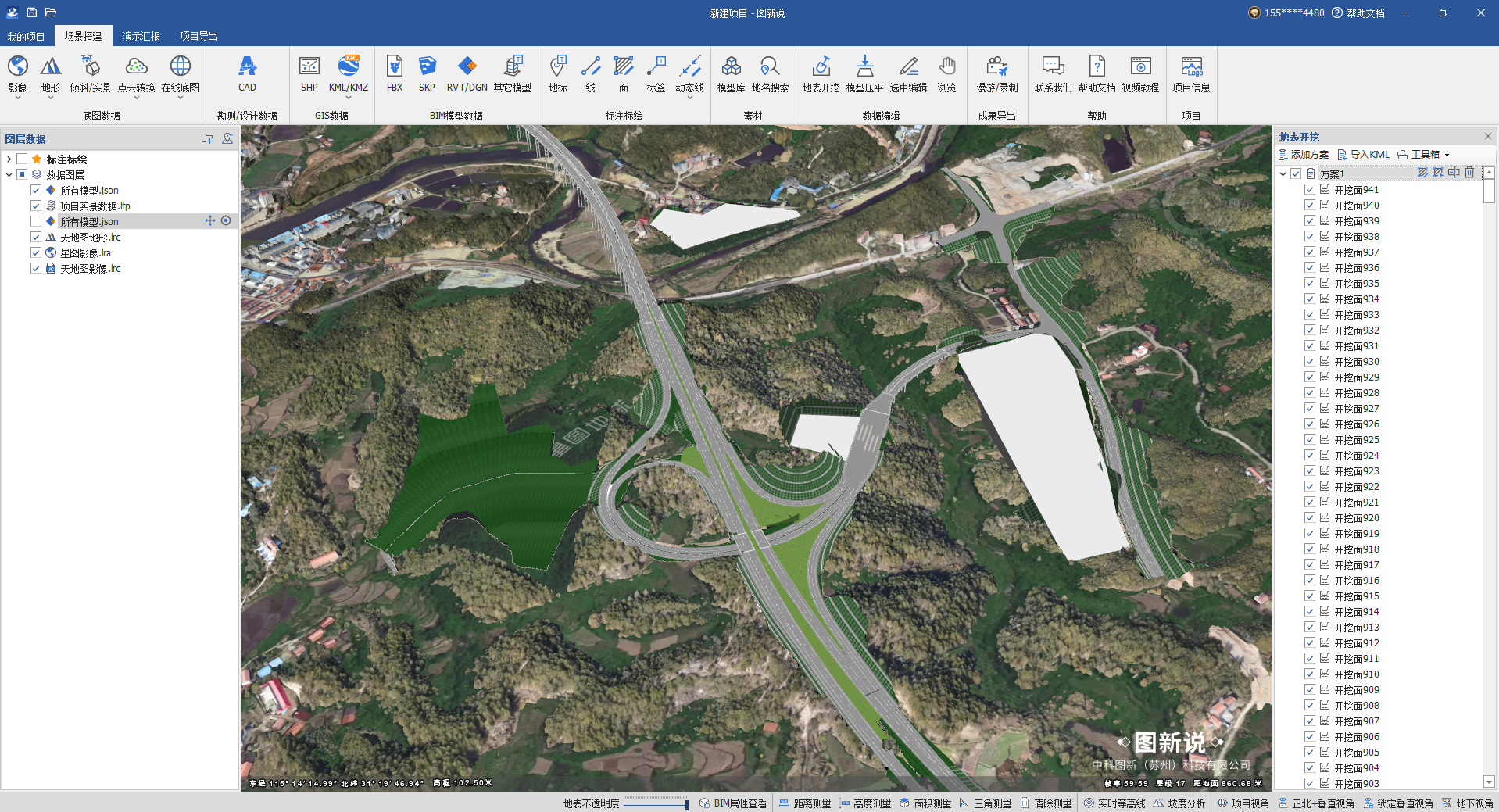Image resolution: width=1499 pixels, height=812 pixels.
Task: Switch to the 演示汇报 tab
Action: click(x=141, y=36)
